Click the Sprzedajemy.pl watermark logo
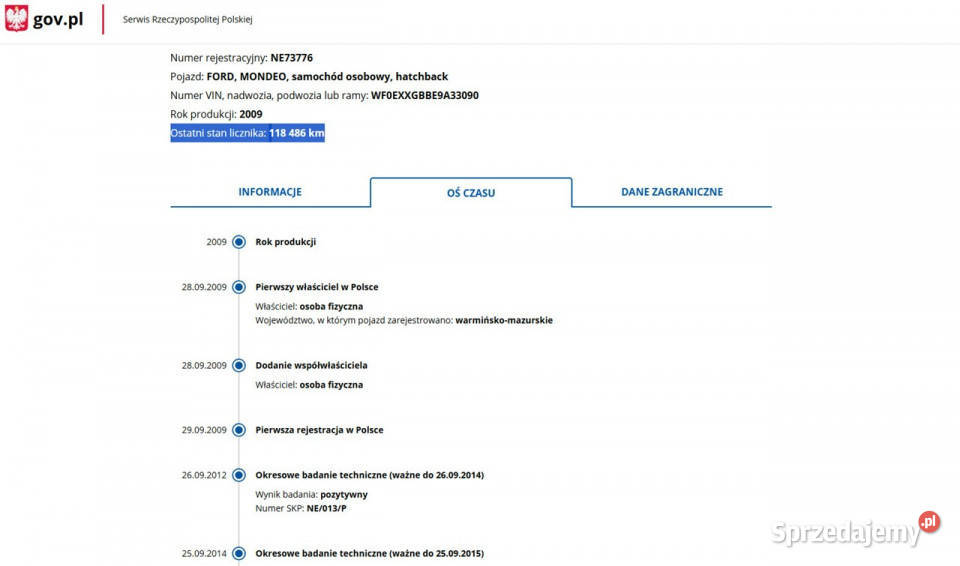Image resolution: width=960 pixels, height=566 pixels. click(x=855, y=529)
